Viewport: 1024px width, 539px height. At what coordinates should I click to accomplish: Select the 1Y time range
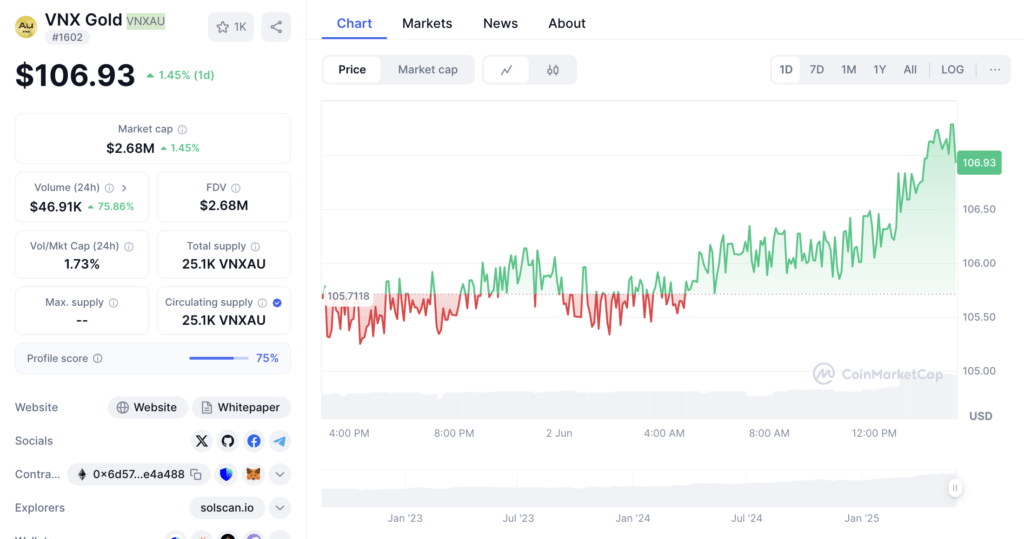(x=880, y=70)
